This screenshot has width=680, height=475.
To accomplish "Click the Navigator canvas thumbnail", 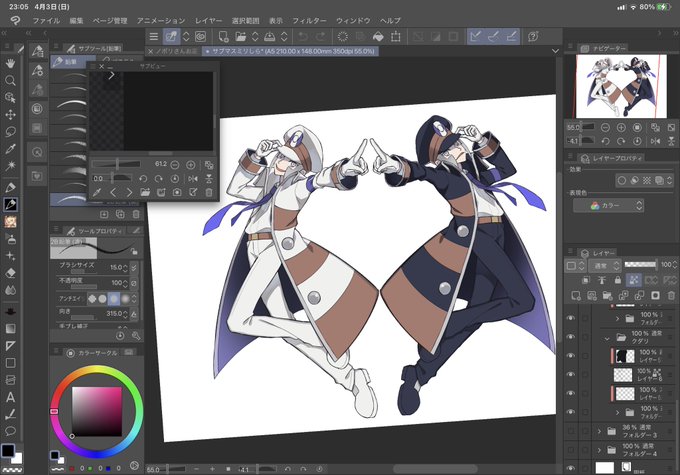I will click(621, 86).
